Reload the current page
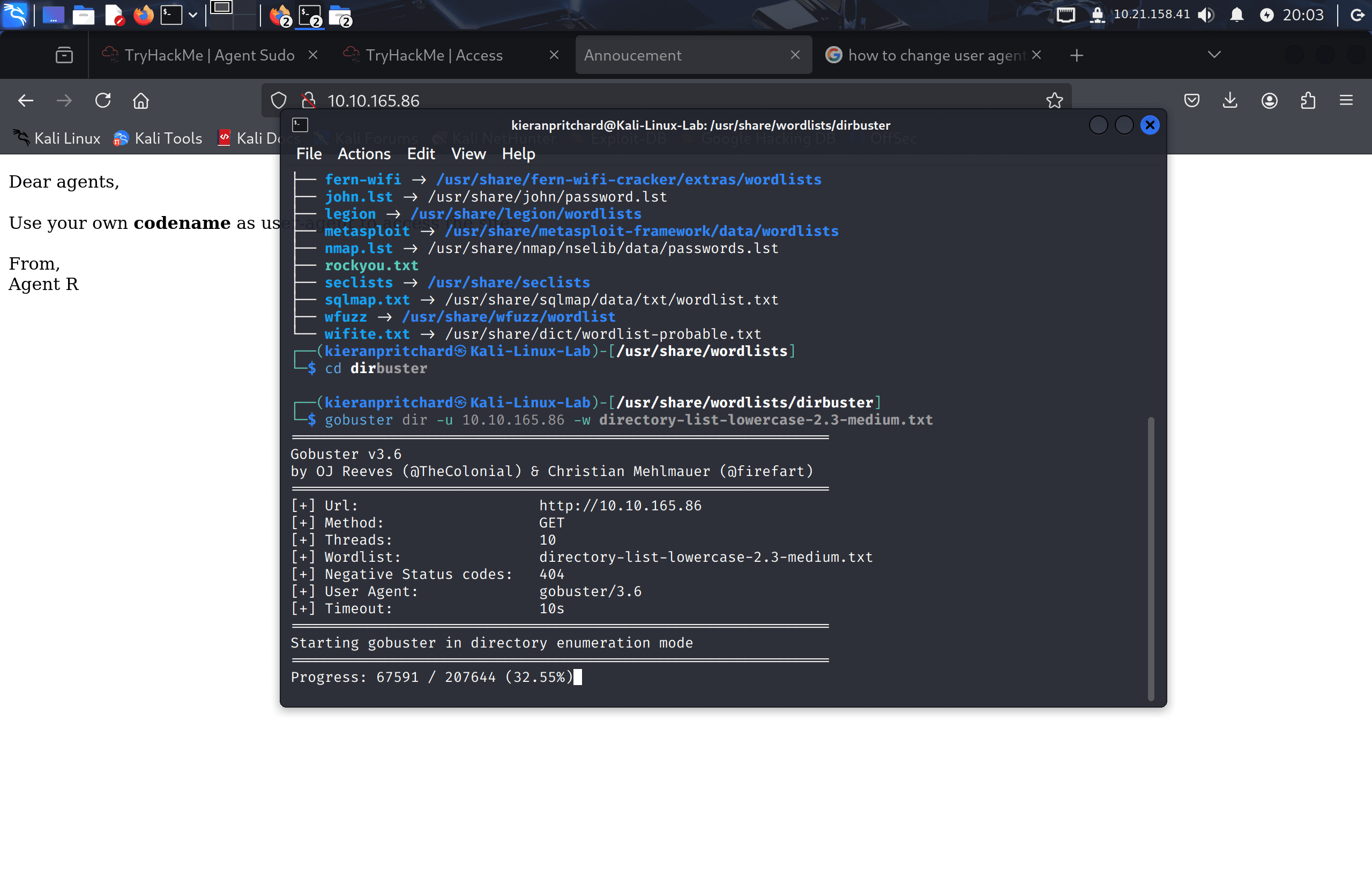Image resolution: width=1372 pixels, height=892 pixels. point(103,101)
